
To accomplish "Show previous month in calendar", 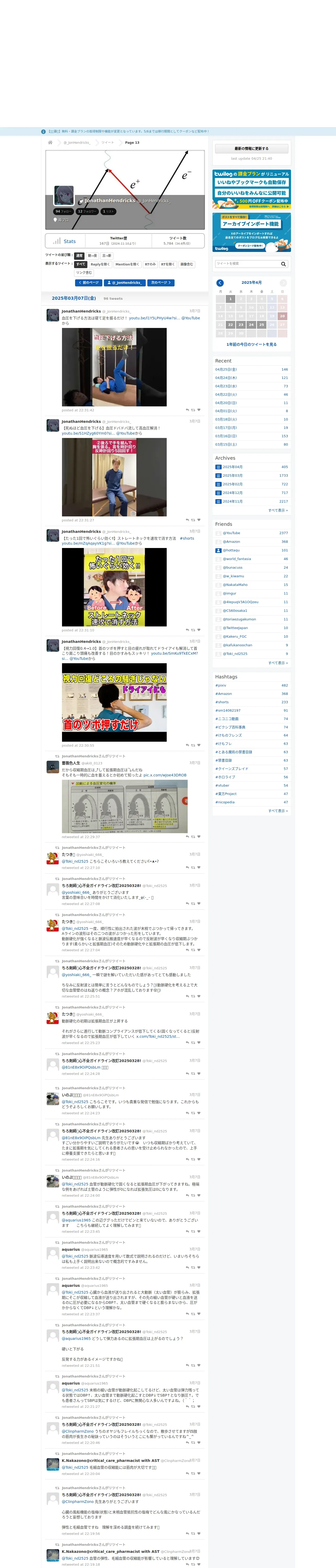I will pos(220,283).
